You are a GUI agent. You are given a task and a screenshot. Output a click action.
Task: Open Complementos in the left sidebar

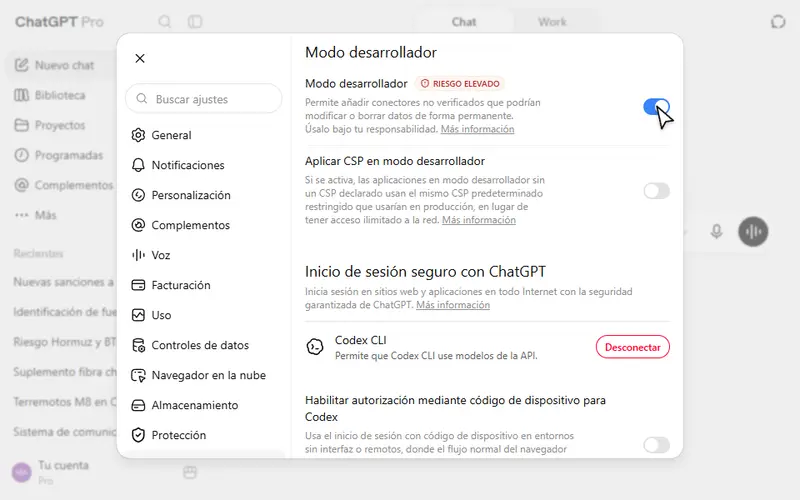point(63,185)
